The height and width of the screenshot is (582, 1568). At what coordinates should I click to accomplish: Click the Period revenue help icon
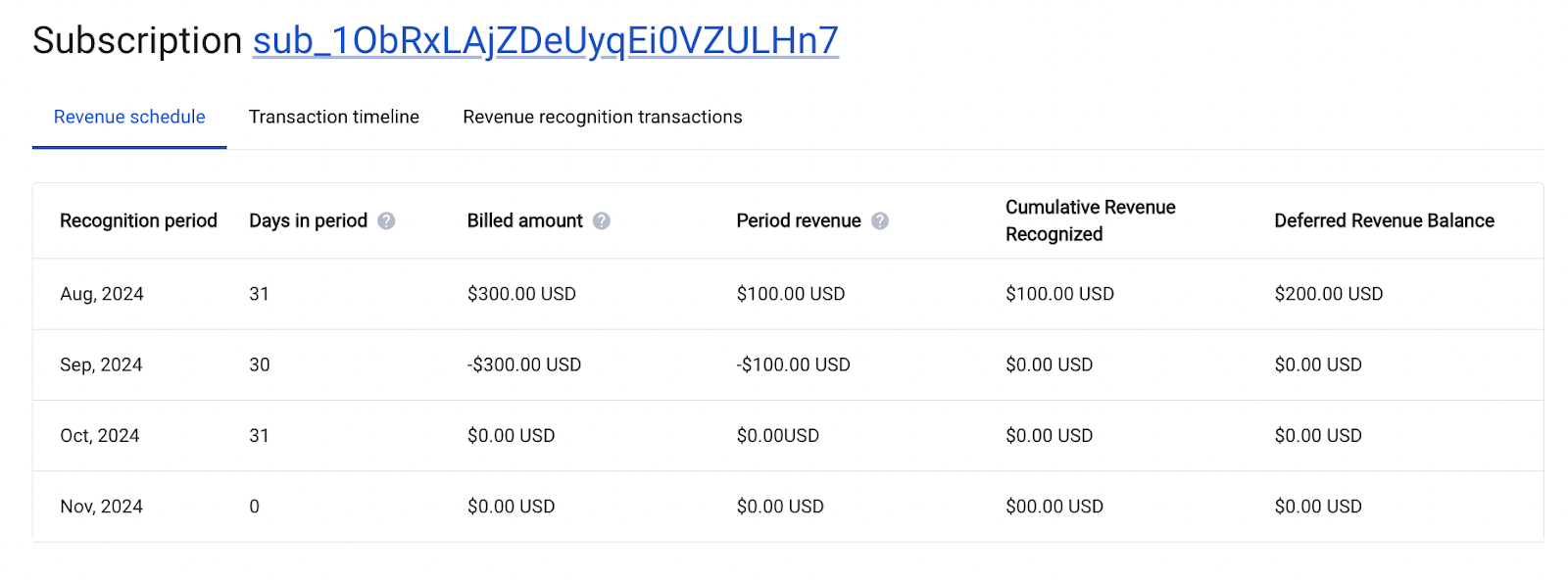[880, 221]
